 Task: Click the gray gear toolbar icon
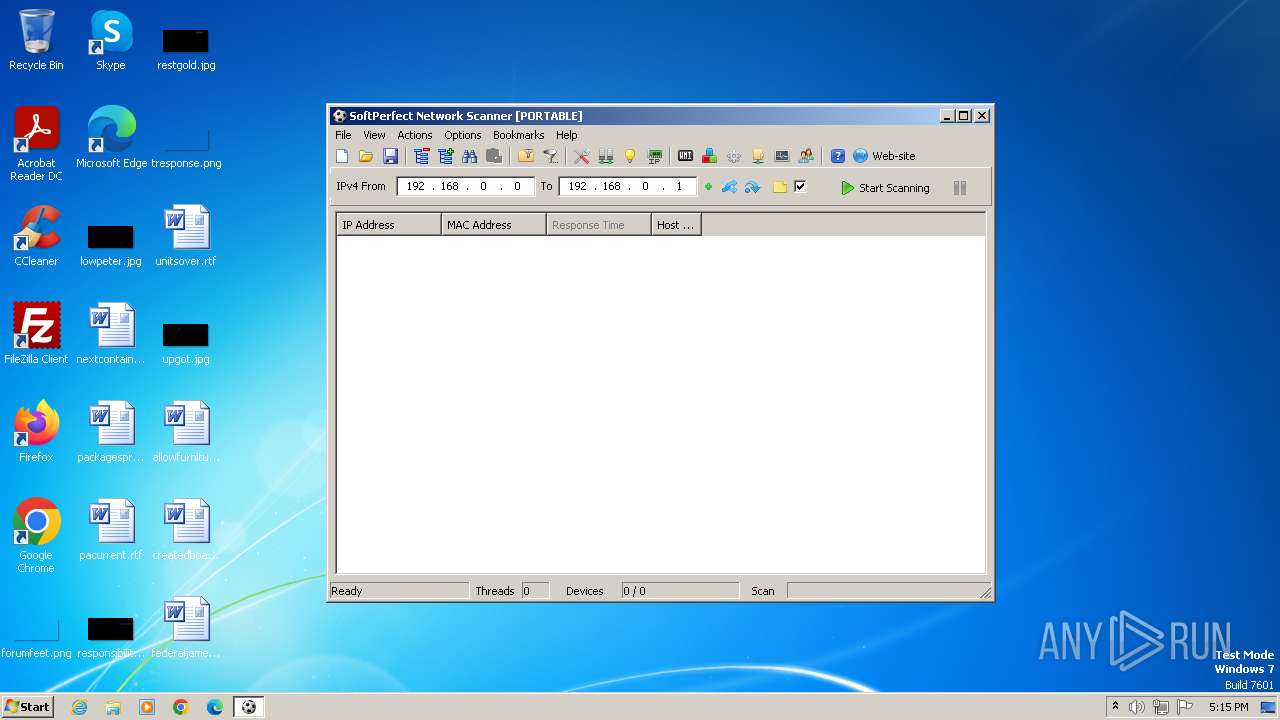coord(734,156)
